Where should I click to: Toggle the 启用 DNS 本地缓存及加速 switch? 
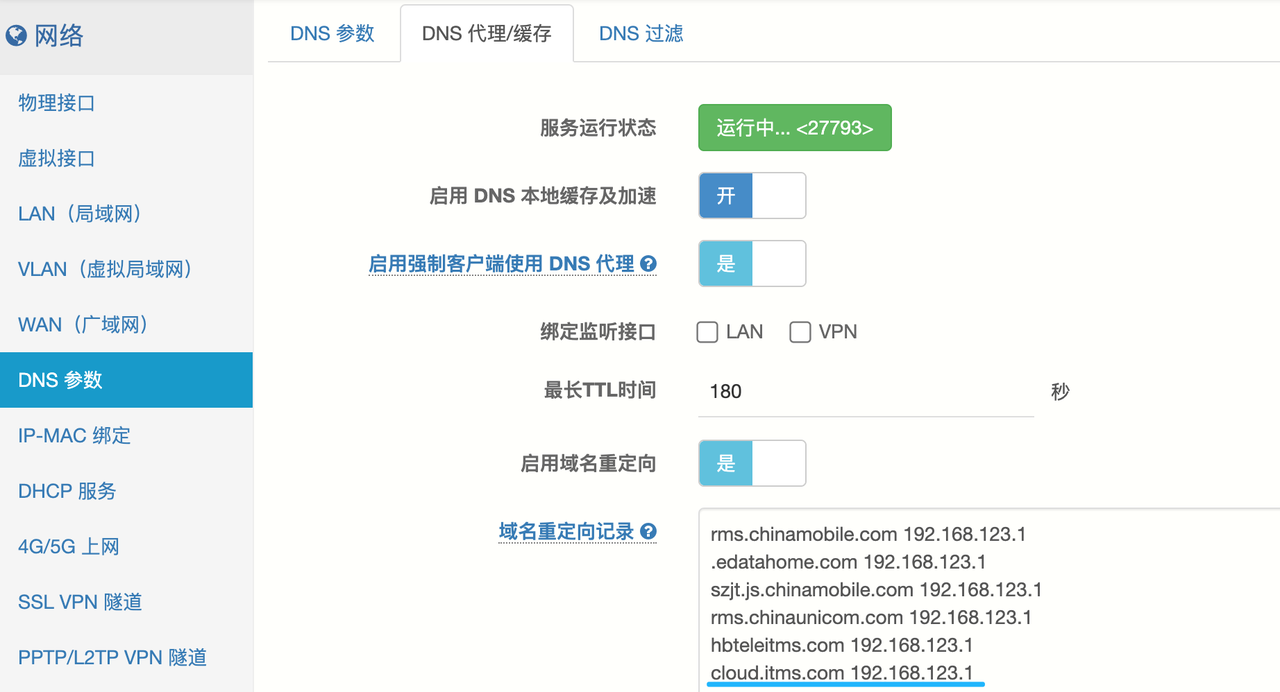click(751, 196)
